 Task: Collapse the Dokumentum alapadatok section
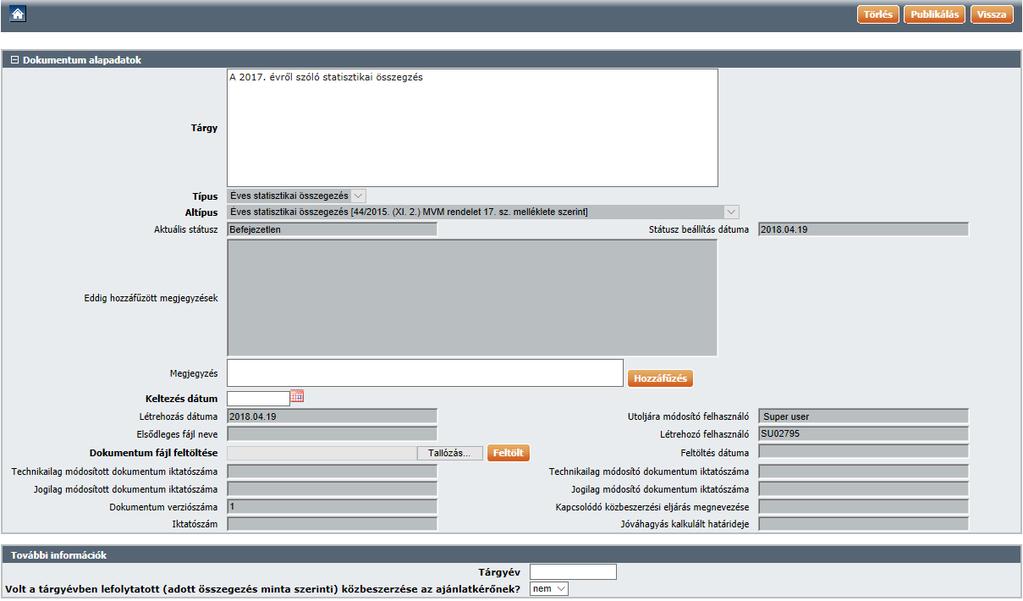click(x=15, y=60)
